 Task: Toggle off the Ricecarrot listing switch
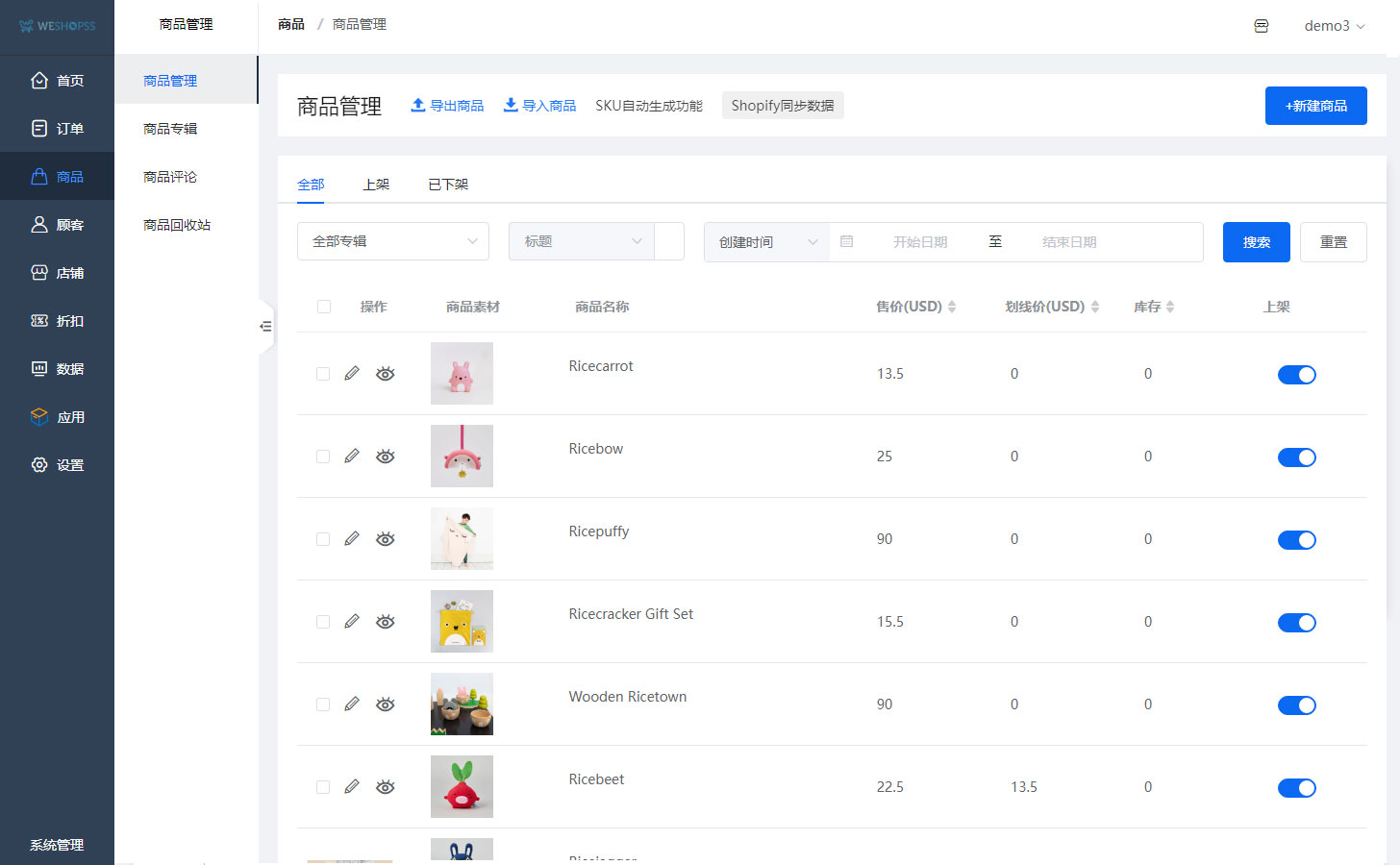(x=1296, y=375)
